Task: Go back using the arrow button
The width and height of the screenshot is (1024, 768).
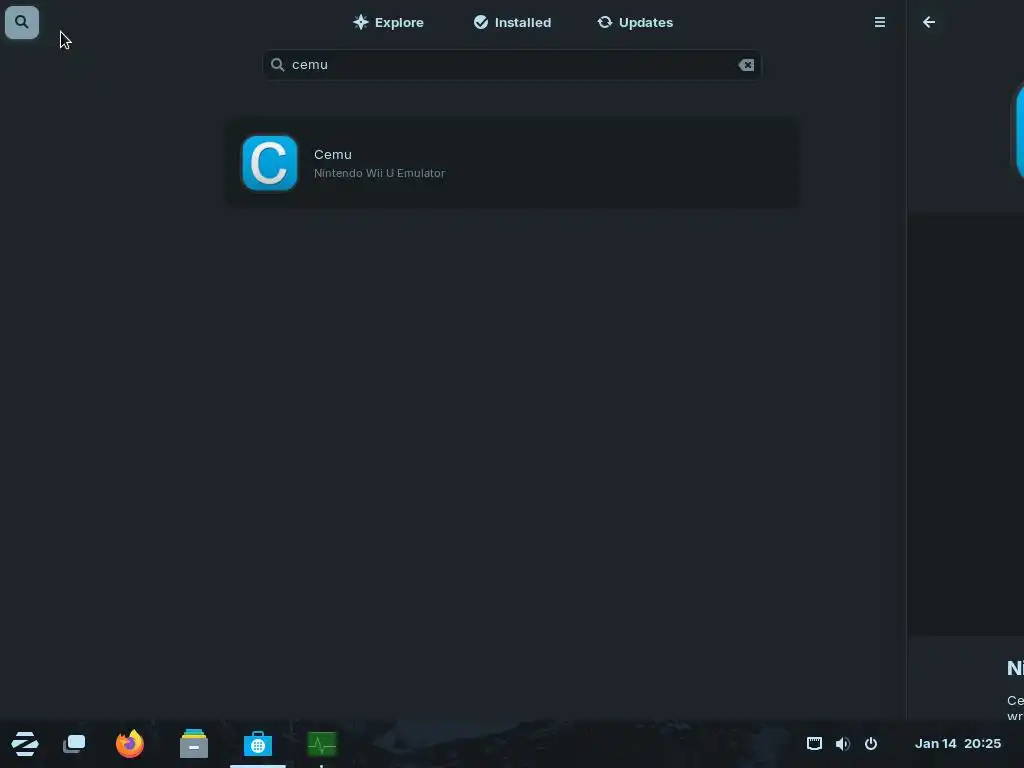Action: (929, 22)
